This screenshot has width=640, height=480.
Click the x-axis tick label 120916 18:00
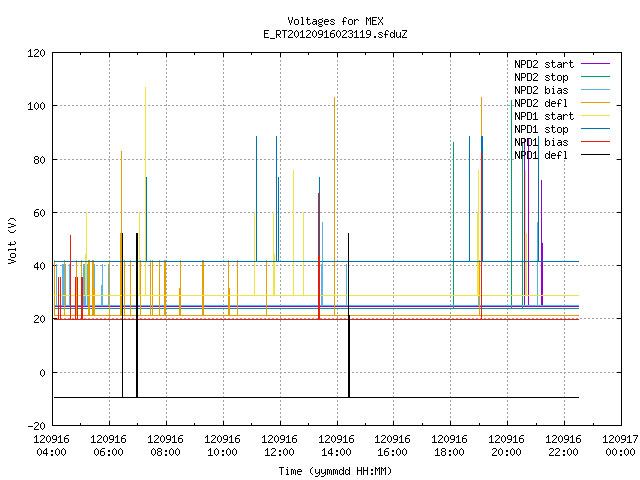pos(449,446)
